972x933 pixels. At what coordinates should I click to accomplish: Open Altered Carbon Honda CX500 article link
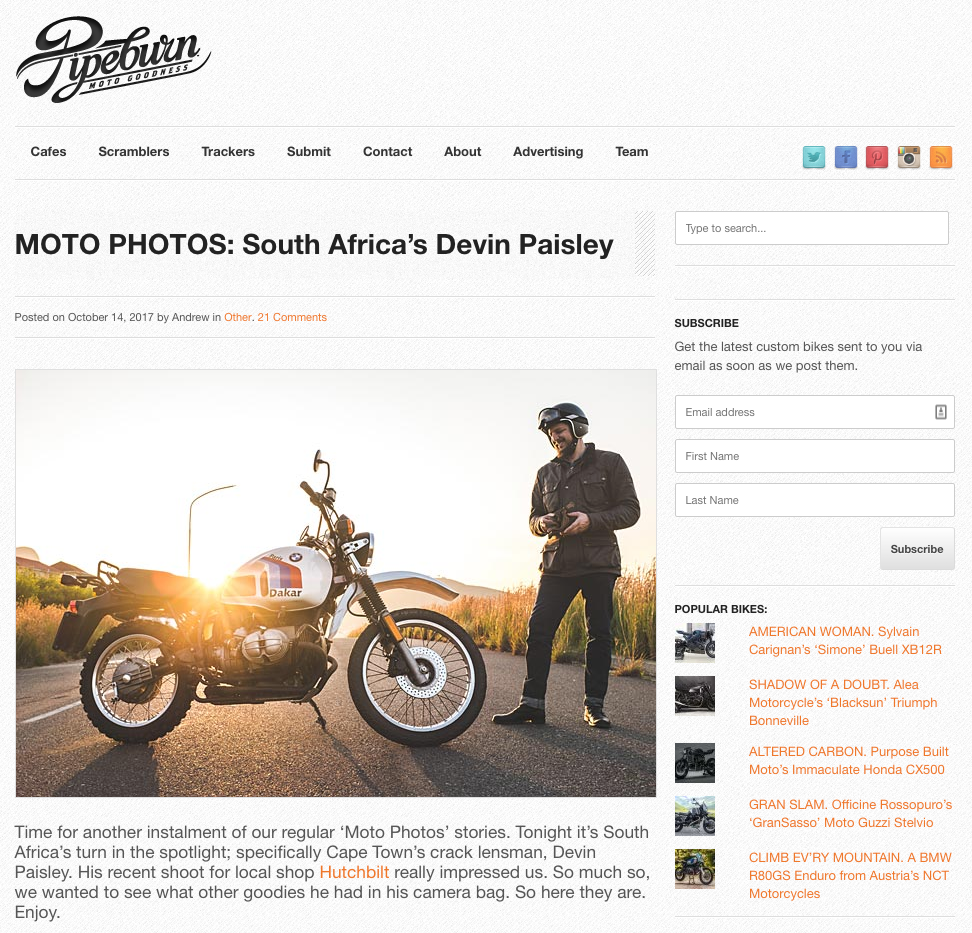(x=848, y=760)
